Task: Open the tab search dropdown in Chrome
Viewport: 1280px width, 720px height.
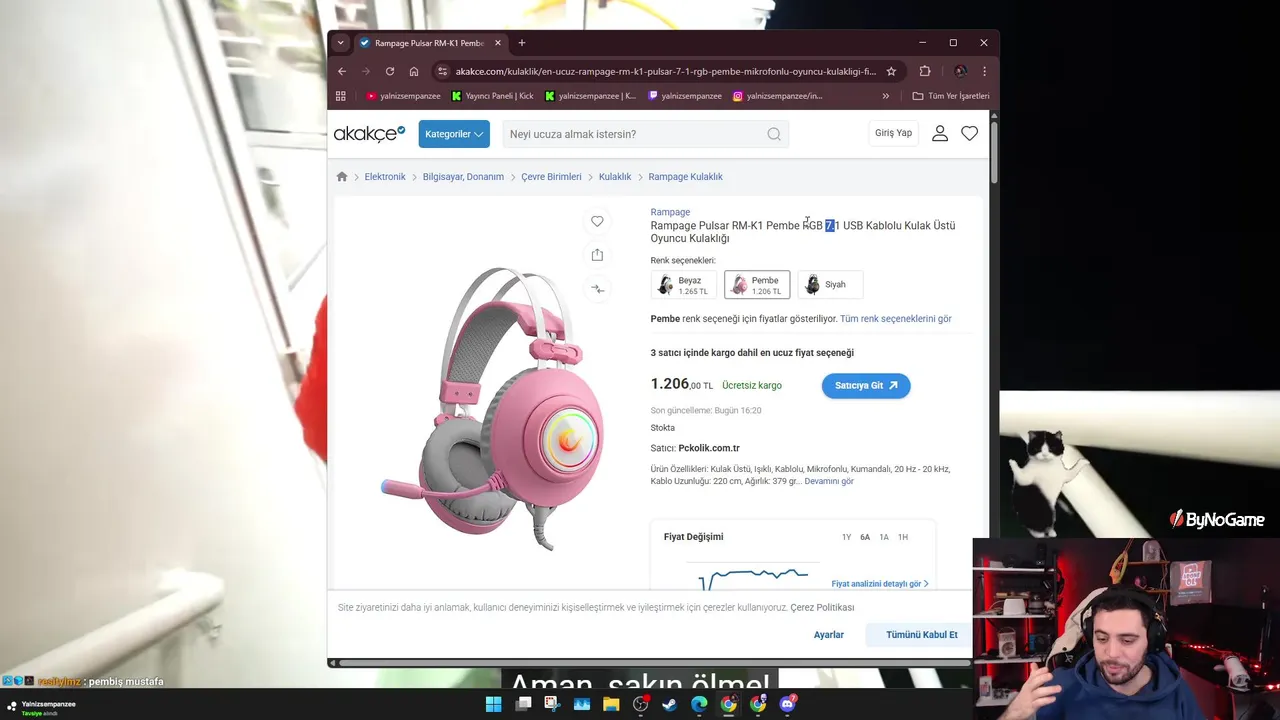Action: point(341,43)
